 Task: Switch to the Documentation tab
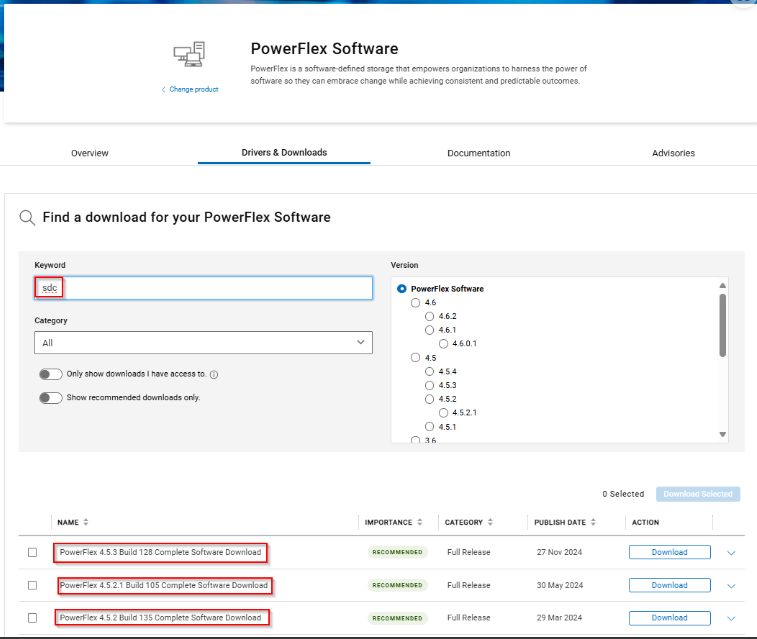pos(478,153)
